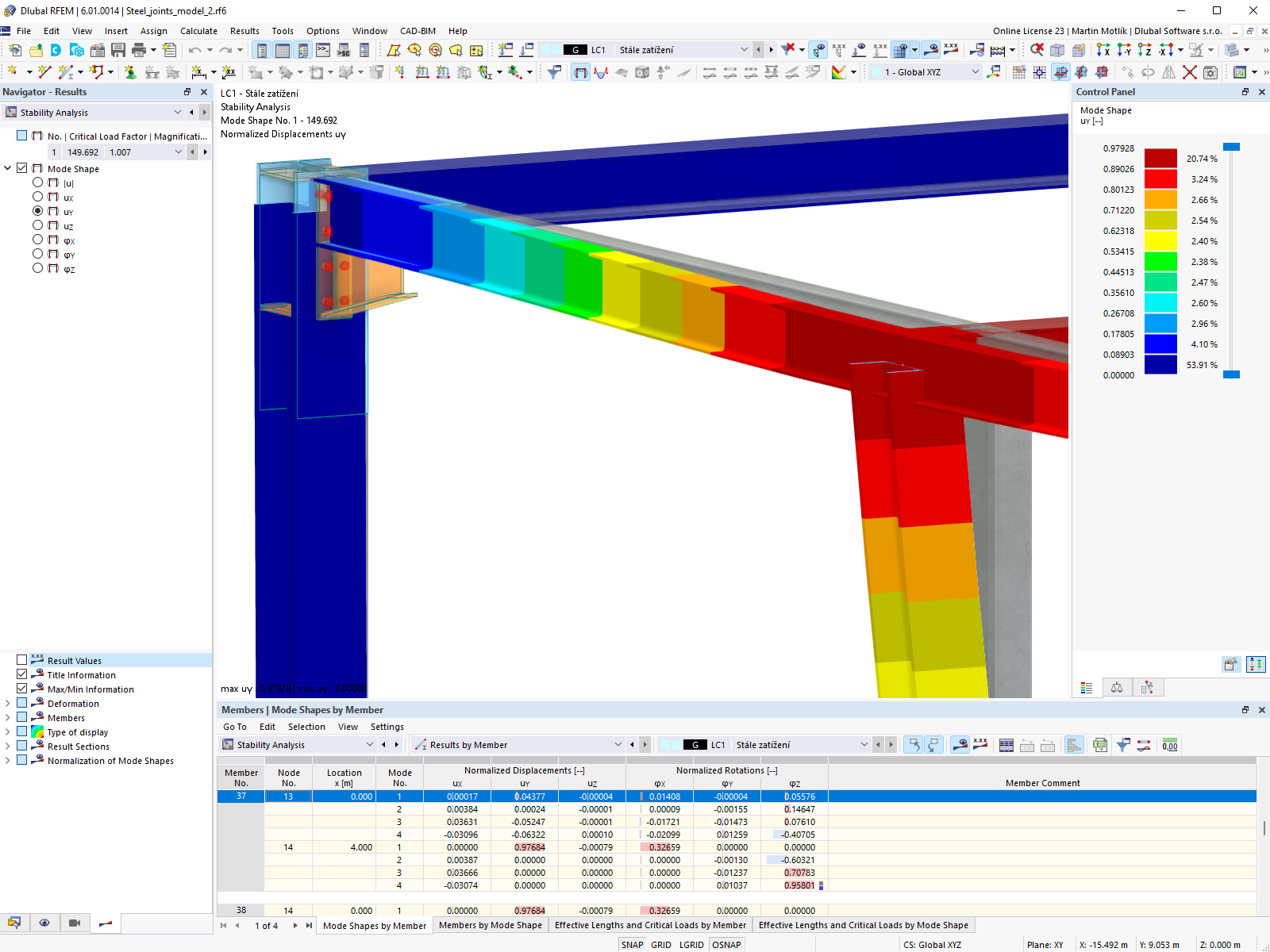Switch to the Members by Mode Shape tab
The height and width of the screenshot is (952, 1270).
coord(491,925)
